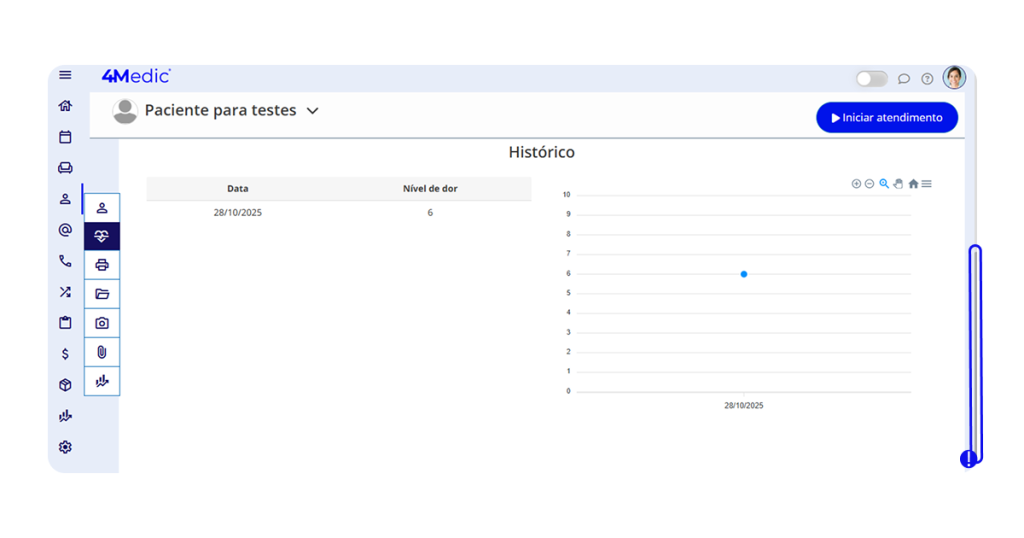Click the chart zoom in plus icon
Viewport: 1024px width, 538px height.
856,184
